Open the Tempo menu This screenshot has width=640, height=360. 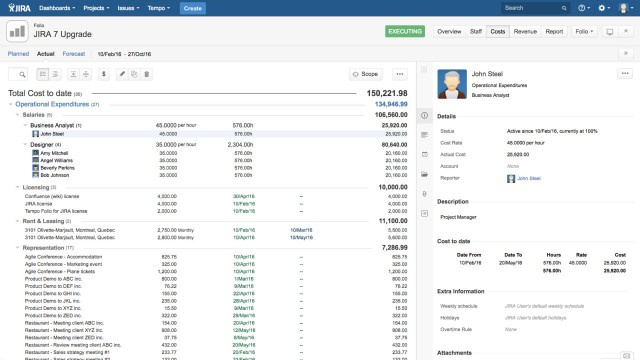159,8
